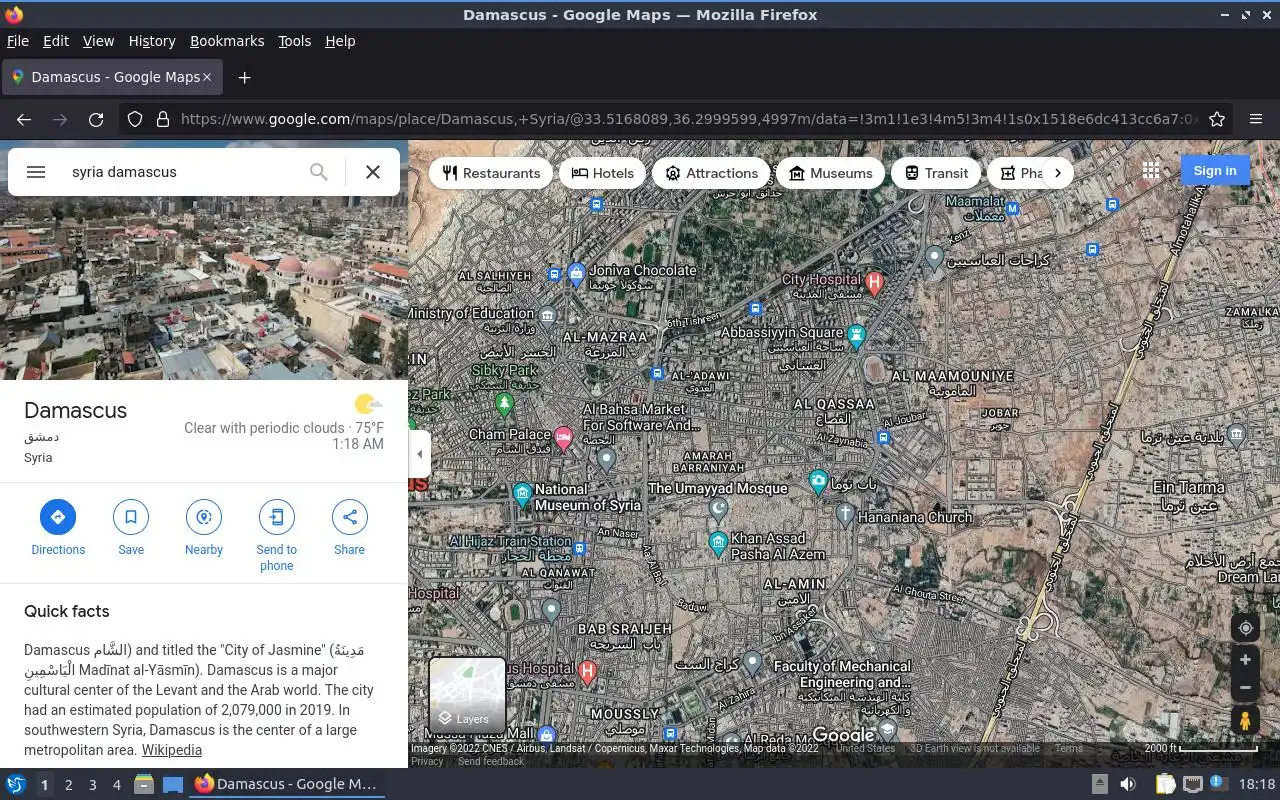Zoom out with the minus button
The width and height of the screenshot is (1280, 800).
pos(1245,688)
